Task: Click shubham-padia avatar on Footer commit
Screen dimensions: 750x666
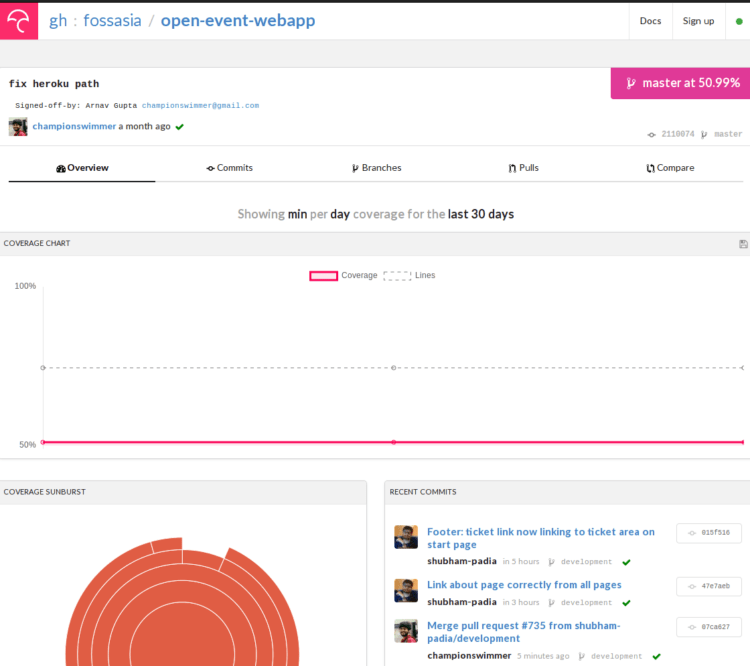Action: tap(406, 537)
